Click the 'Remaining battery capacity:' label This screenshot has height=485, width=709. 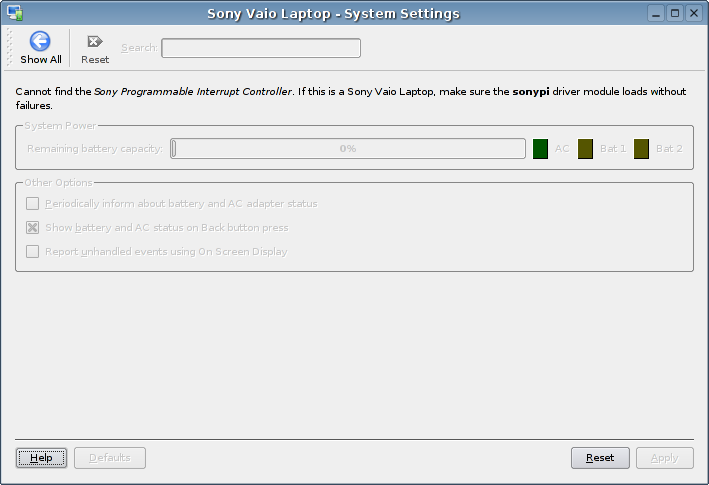point(95,149)
